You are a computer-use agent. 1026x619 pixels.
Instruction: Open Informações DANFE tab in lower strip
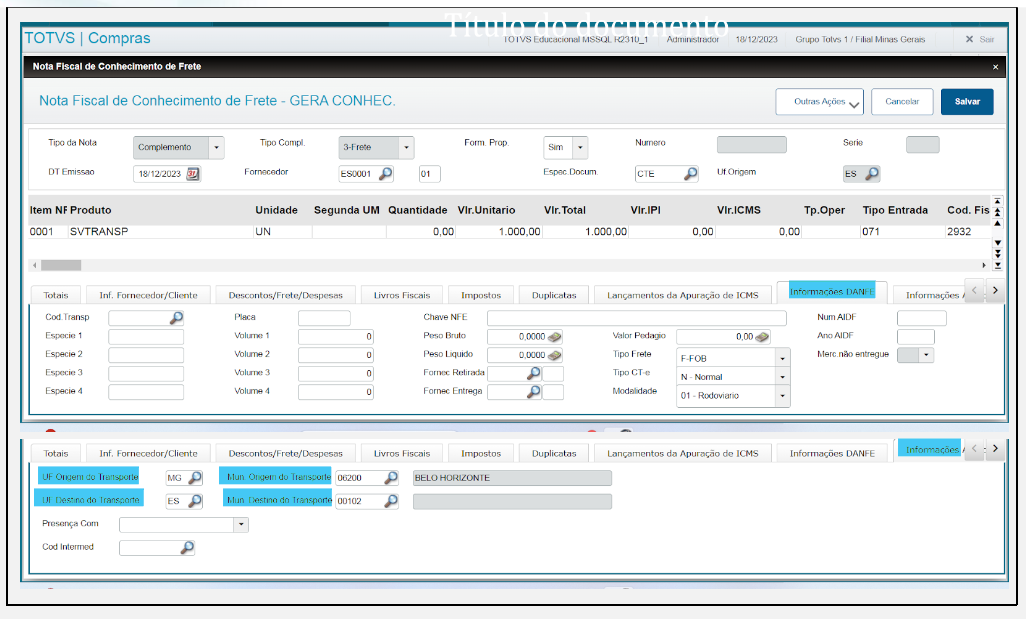832,453
